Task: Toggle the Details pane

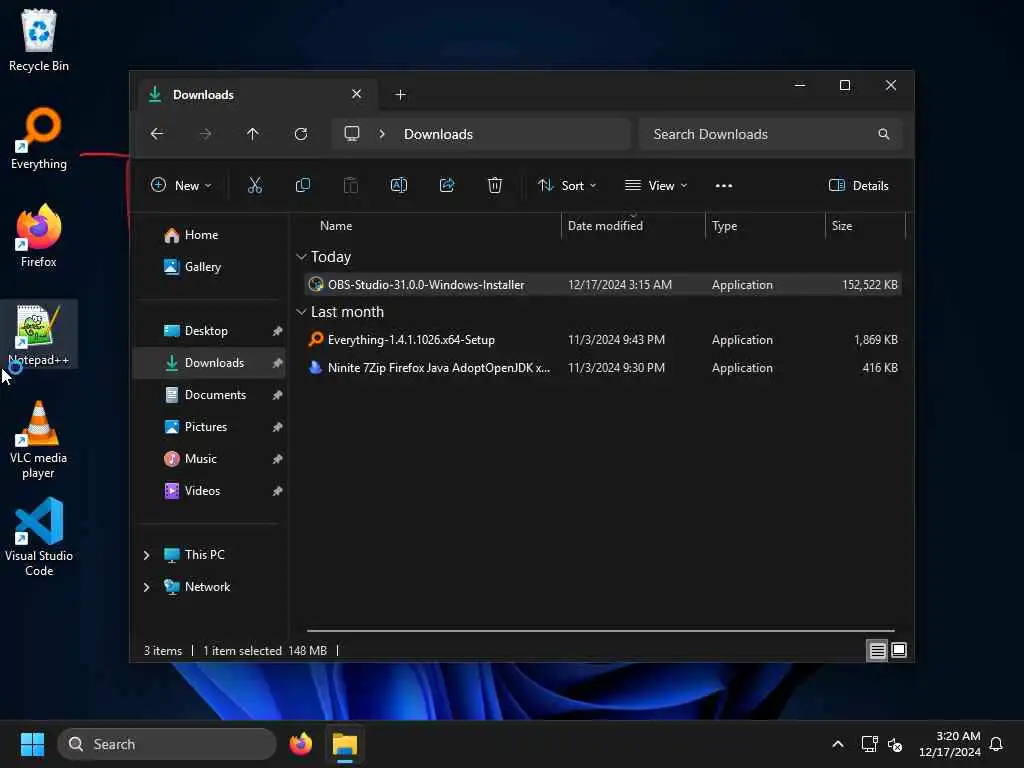Action: 859,185
